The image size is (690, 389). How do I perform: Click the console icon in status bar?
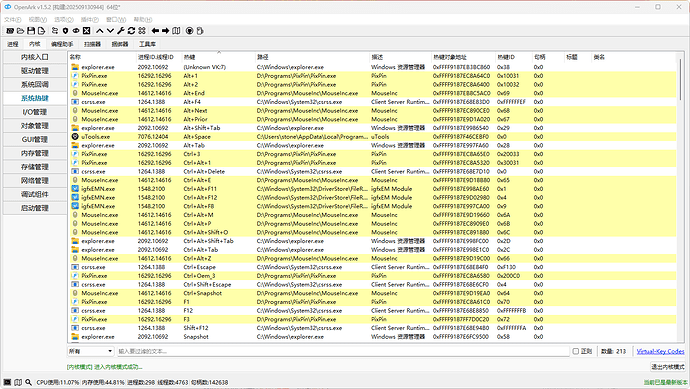coord(7,382)
